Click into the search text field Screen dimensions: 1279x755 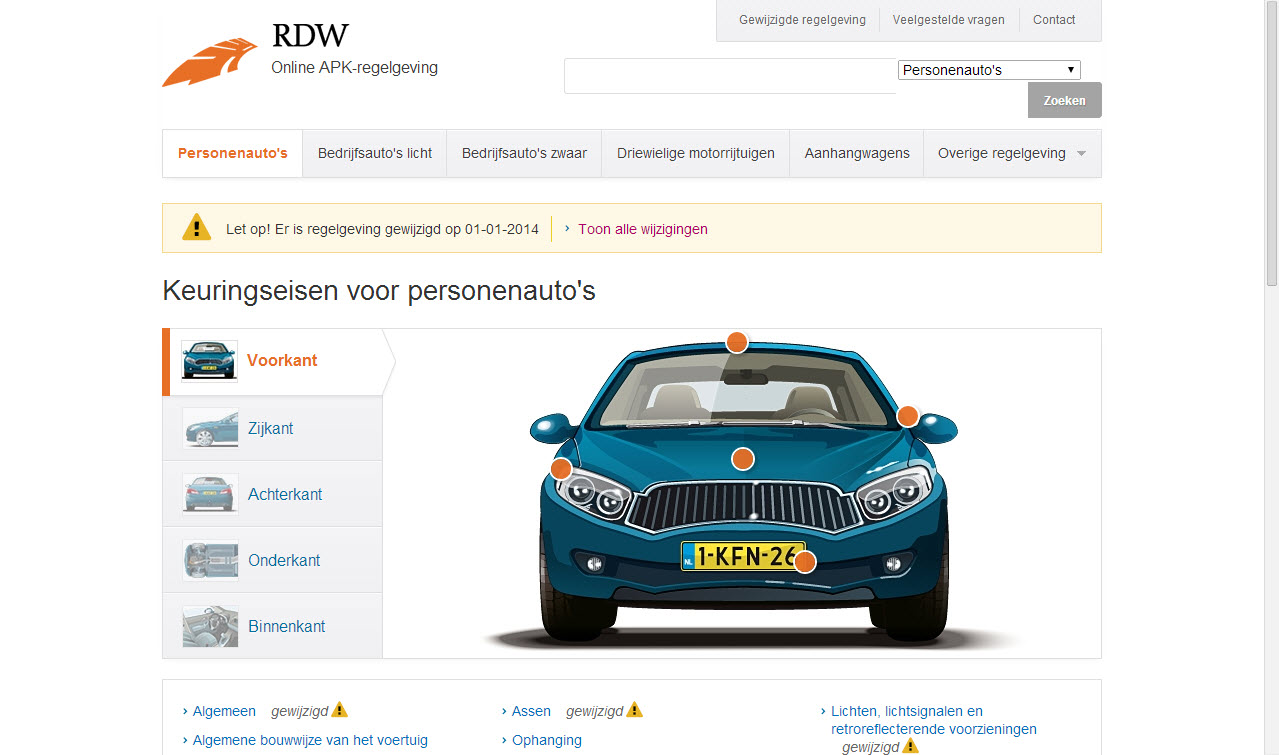pyautogui.click(x=730, y=76)
